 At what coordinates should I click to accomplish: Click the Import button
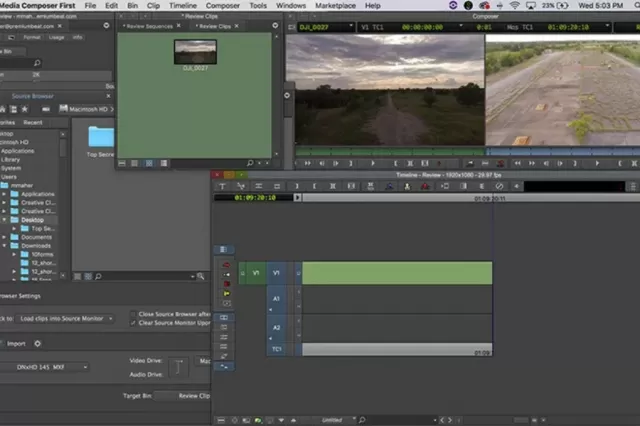coord(16,344)
